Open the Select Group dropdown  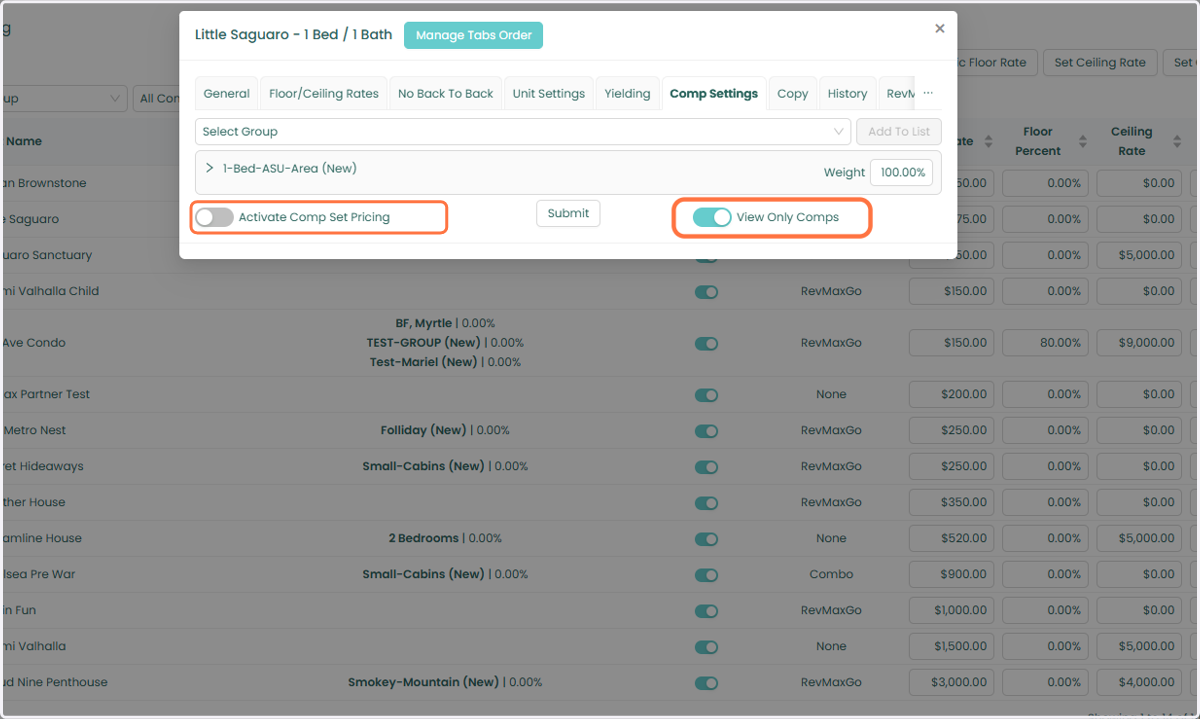(x=523, y=131)
